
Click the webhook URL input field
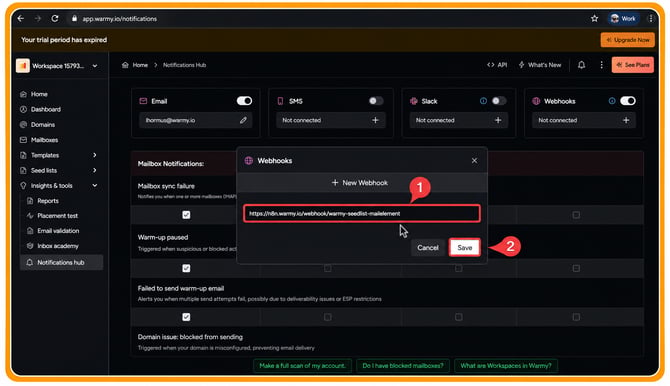pos(362,214)
